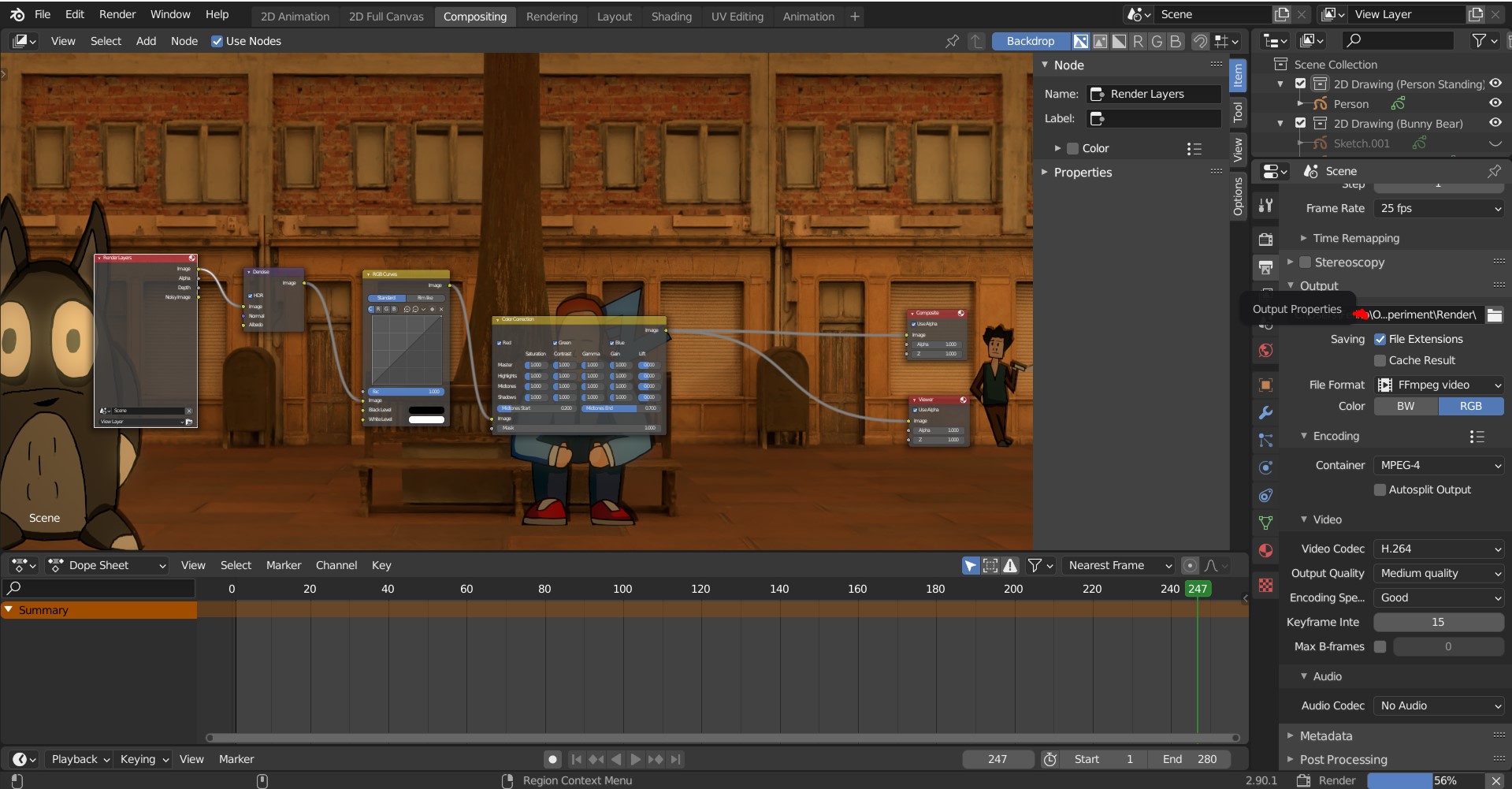1512x789 pixels.
Task: Open the Physics properties tab
Action: point(1265,467)
